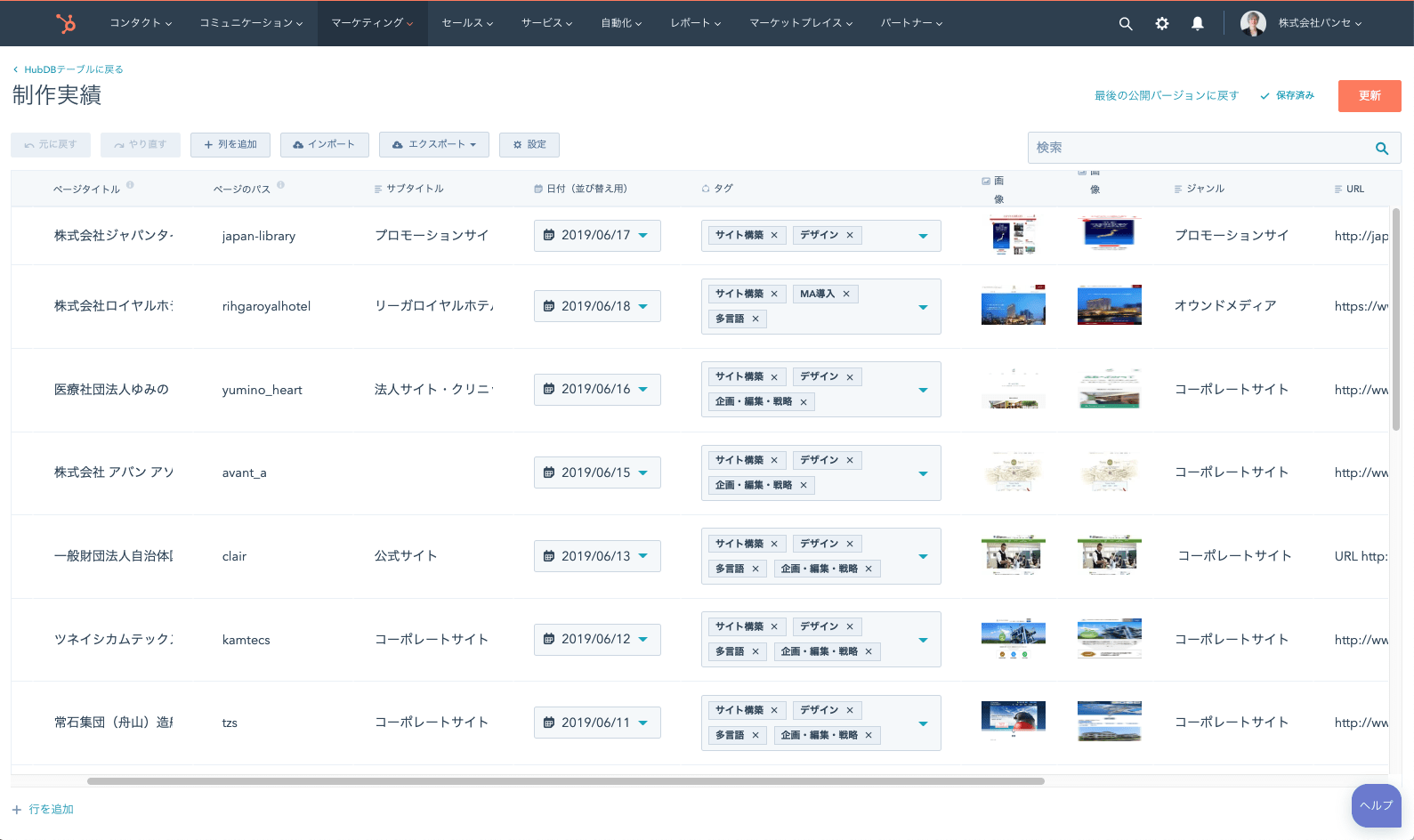Viewport: 1414px width, 840px height.
Task: Open settings via the gear icon
Action: pyautogui.click(x=1162, y=24)
